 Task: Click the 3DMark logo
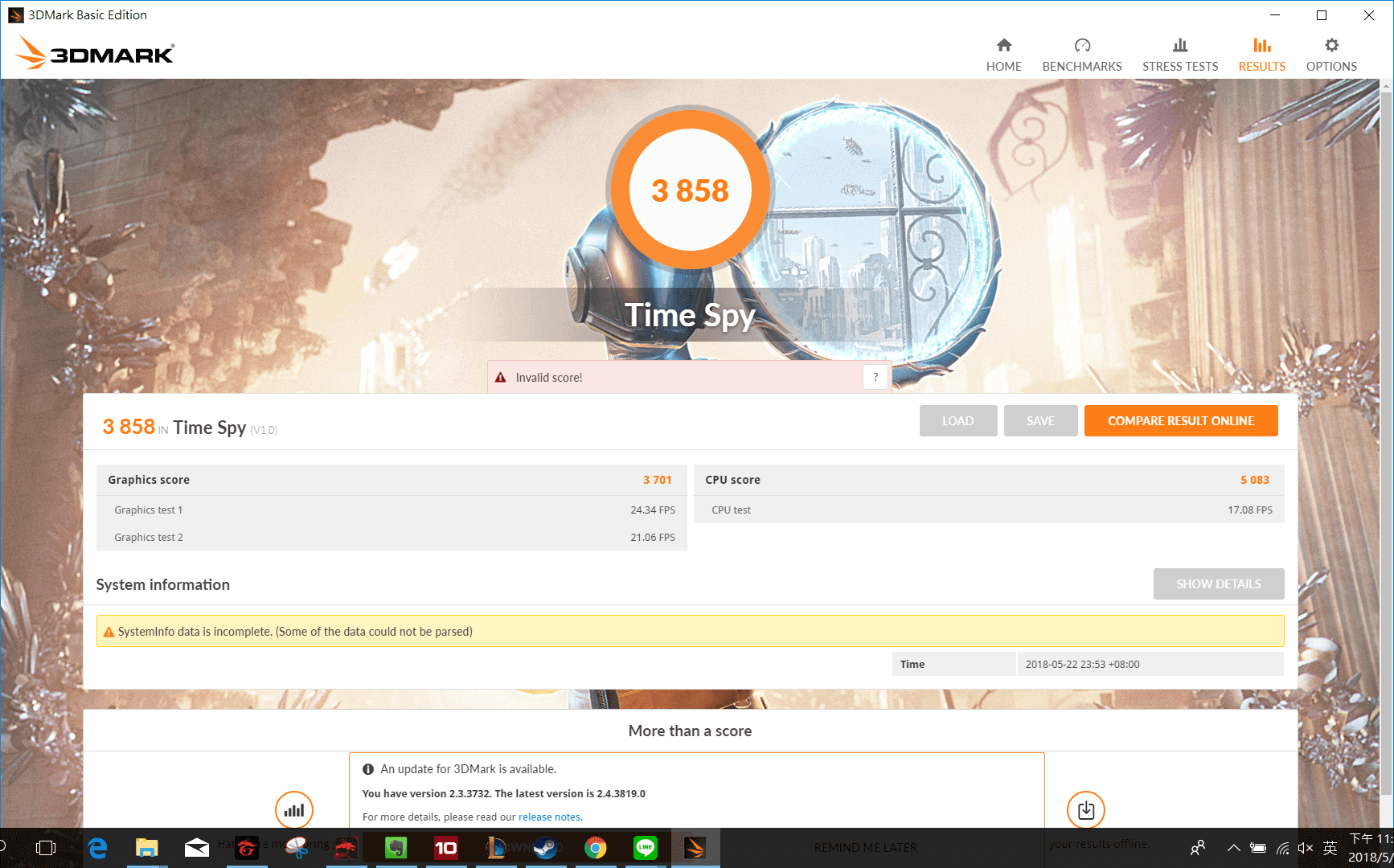coord(95,53)
